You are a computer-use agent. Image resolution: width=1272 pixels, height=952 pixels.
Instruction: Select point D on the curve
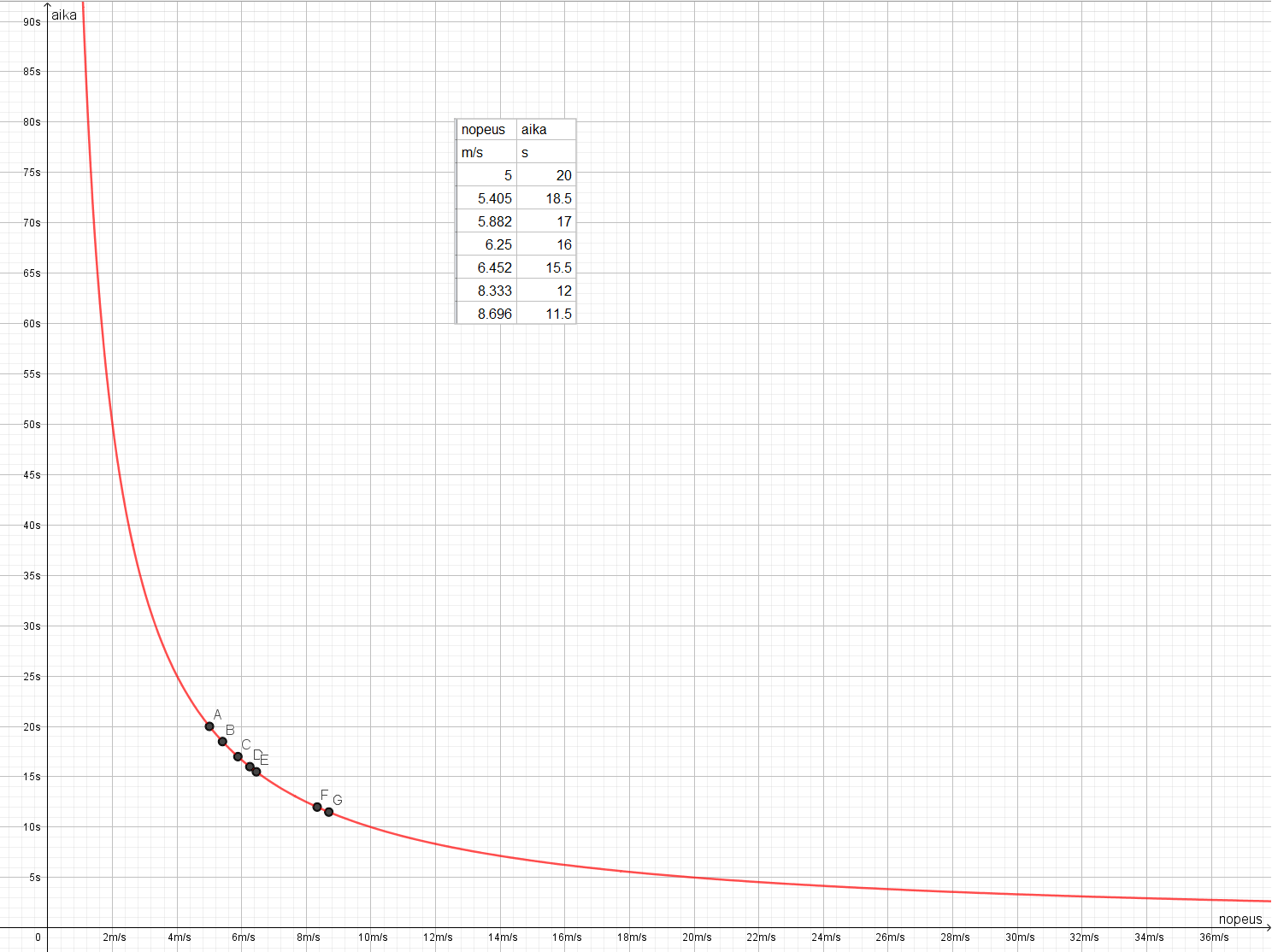[250, 767]
